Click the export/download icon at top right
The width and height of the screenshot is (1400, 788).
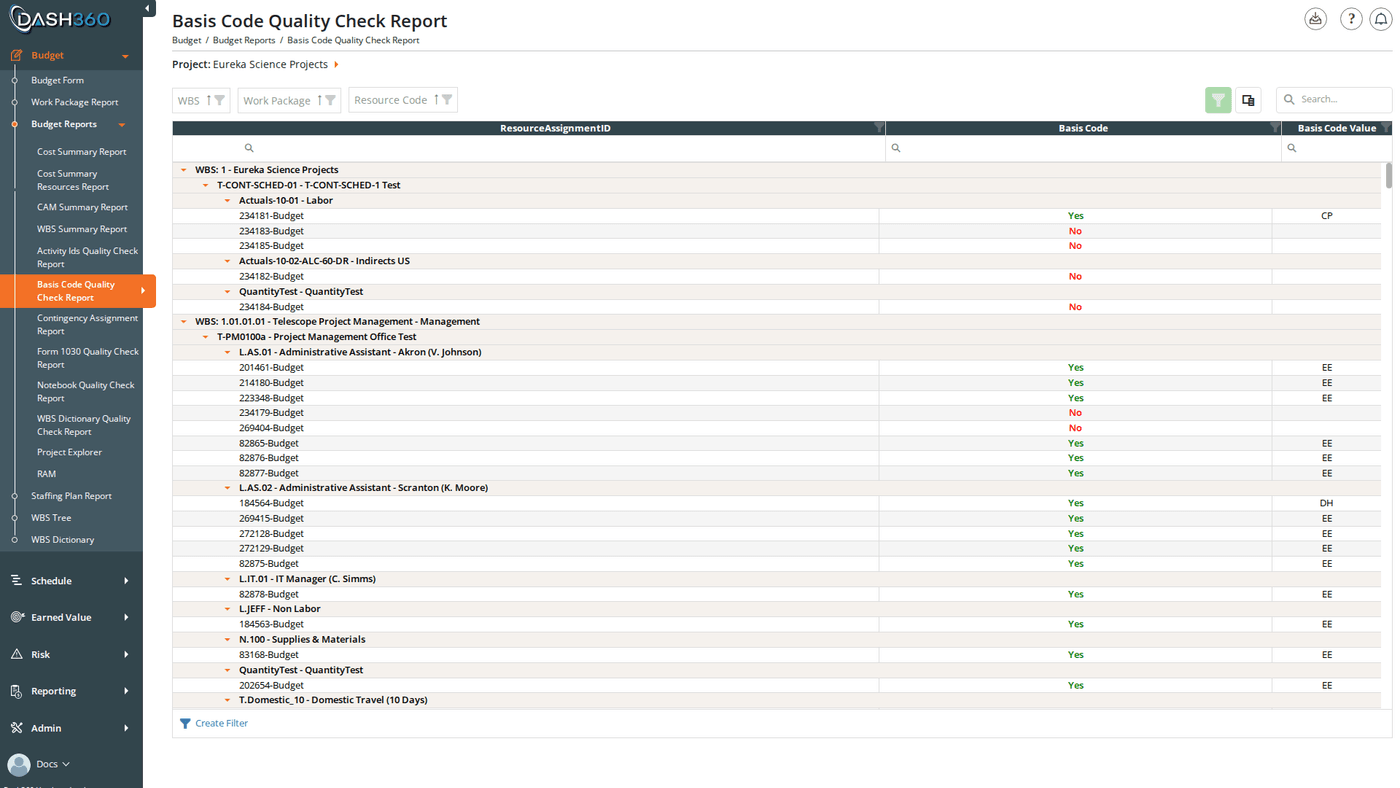tap(1315, 19)
